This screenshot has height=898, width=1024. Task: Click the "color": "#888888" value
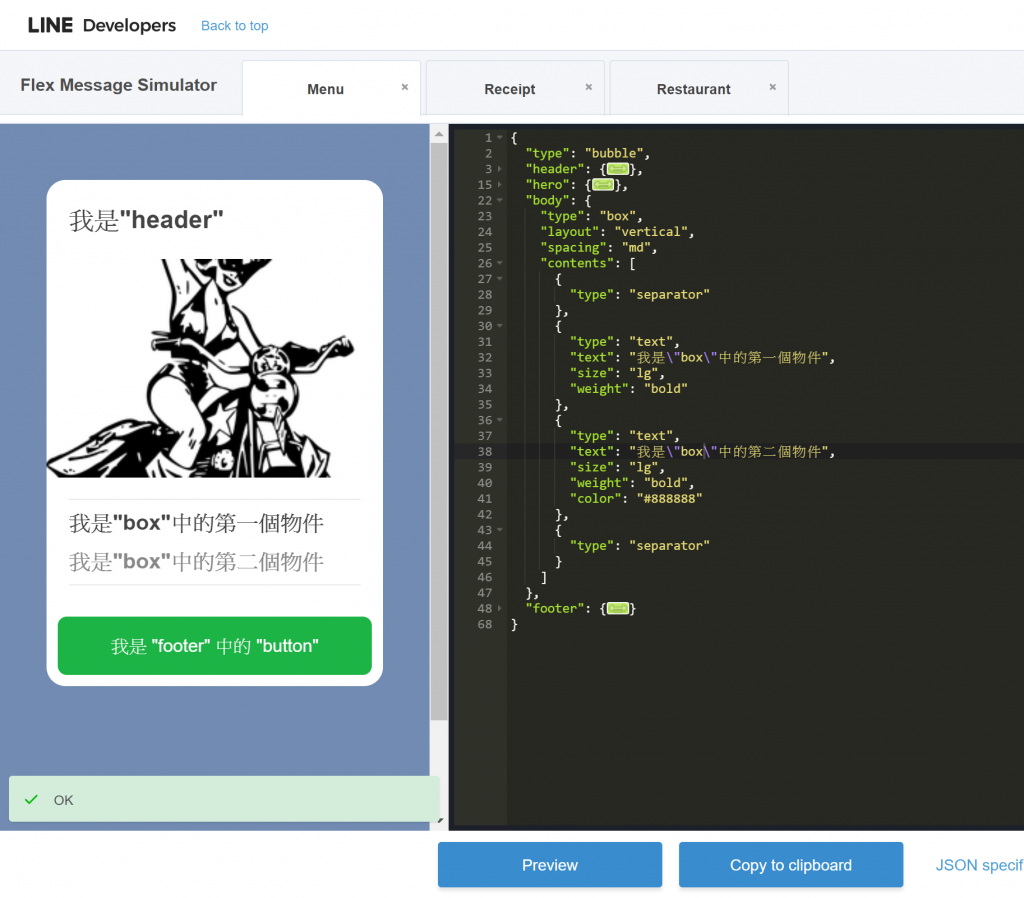tap(669, 498)
